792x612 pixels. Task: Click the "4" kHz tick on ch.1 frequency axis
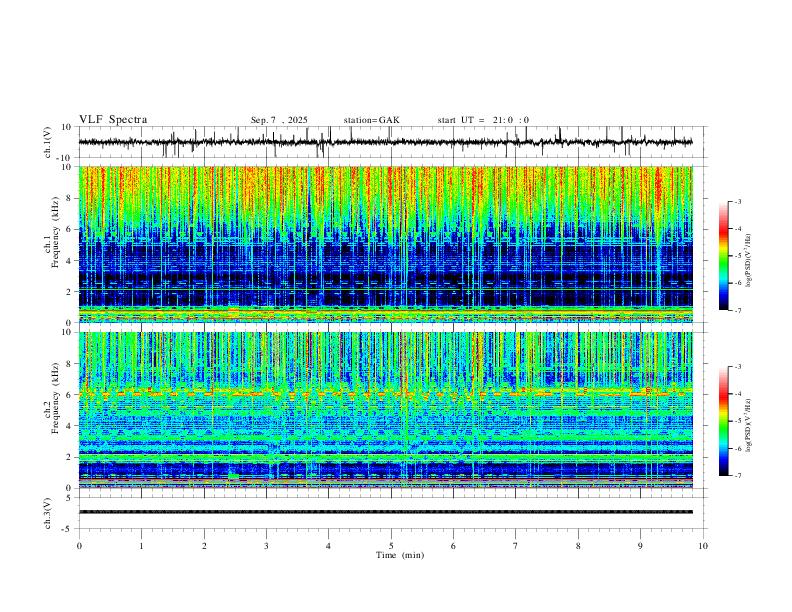click(x=70, y=261)
